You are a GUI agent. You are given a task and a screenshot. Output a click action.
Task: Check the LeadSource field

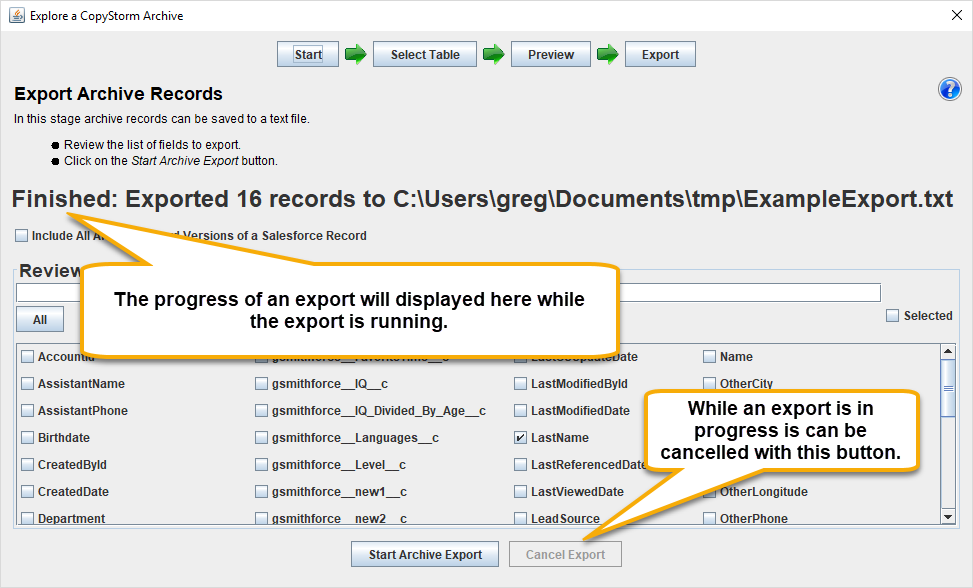tap(521, 519)
